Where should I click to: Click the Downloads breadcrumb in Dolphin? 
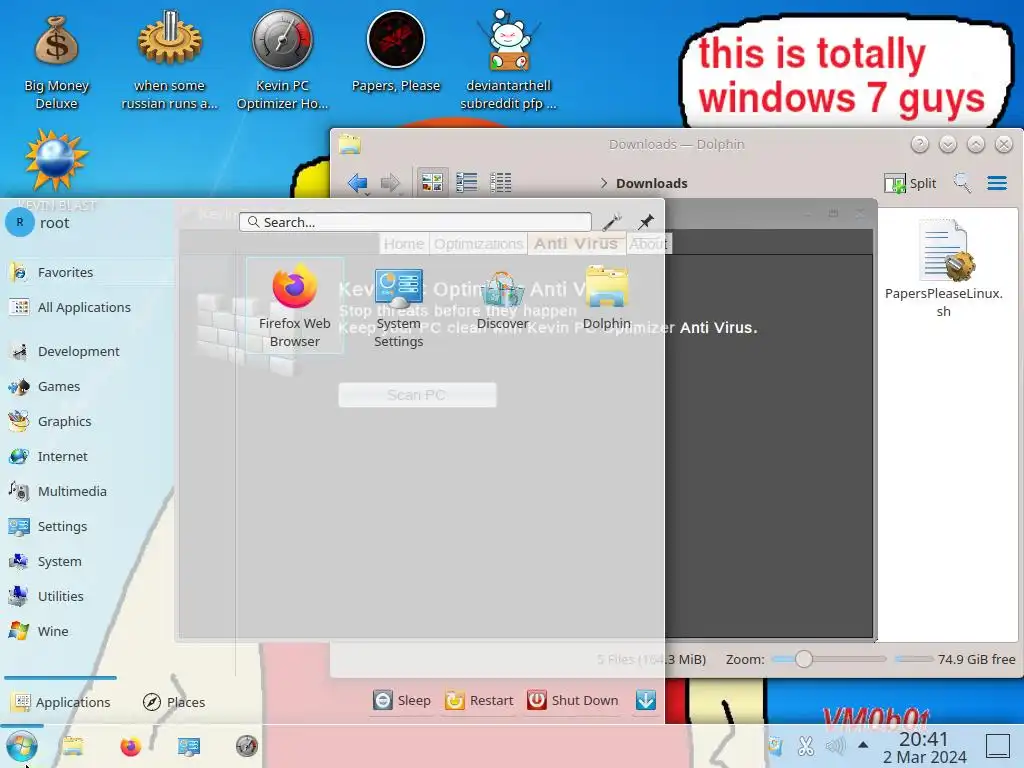(x=652, y=184)
